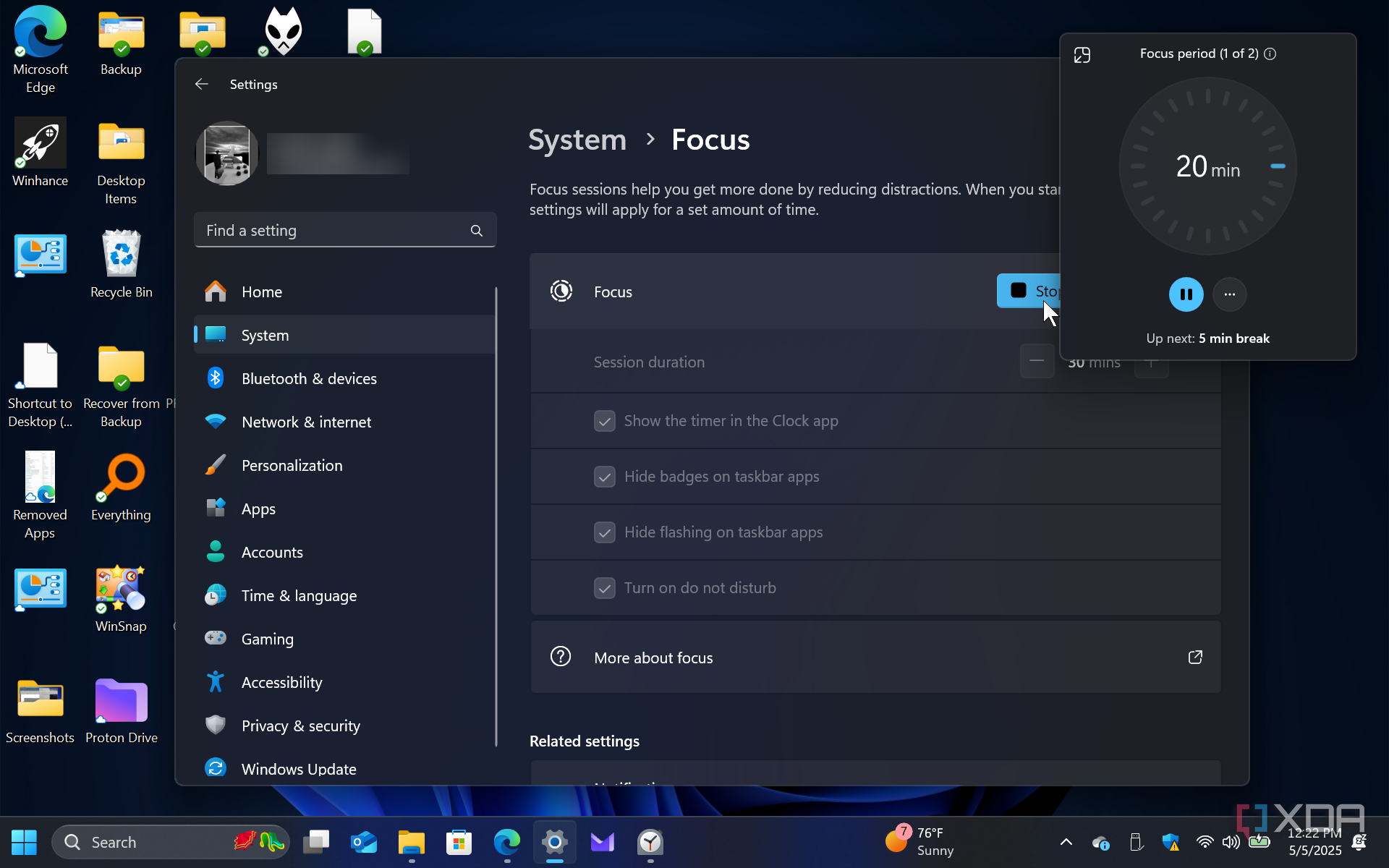The width and height of the screenshot is (1389, 868).
Task: Select the Microsoft Edge desktop shortcut
Action: (41, 50)
